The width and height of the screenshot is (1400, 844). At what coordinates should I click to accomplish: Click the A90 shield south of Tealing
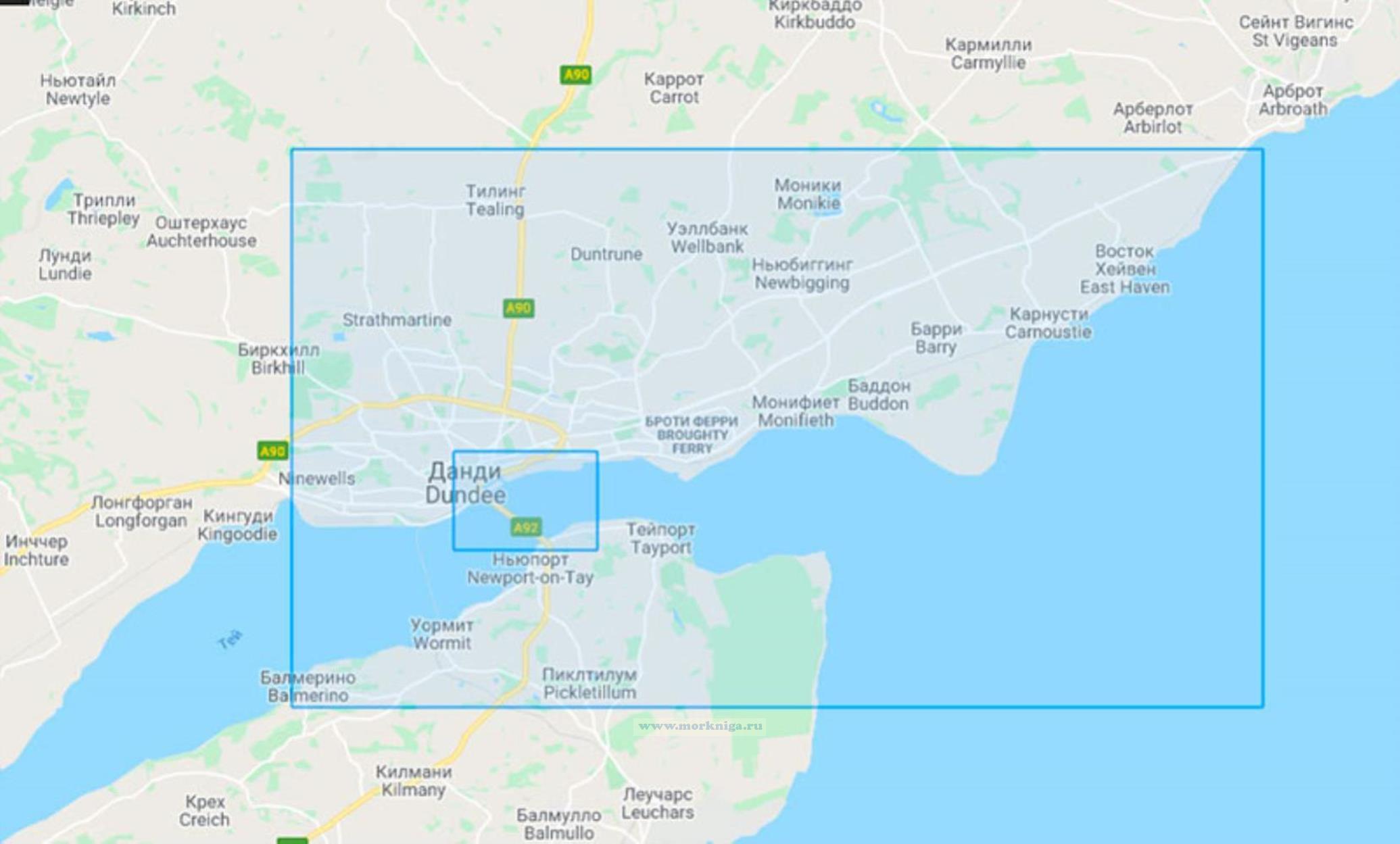[518, 308]
